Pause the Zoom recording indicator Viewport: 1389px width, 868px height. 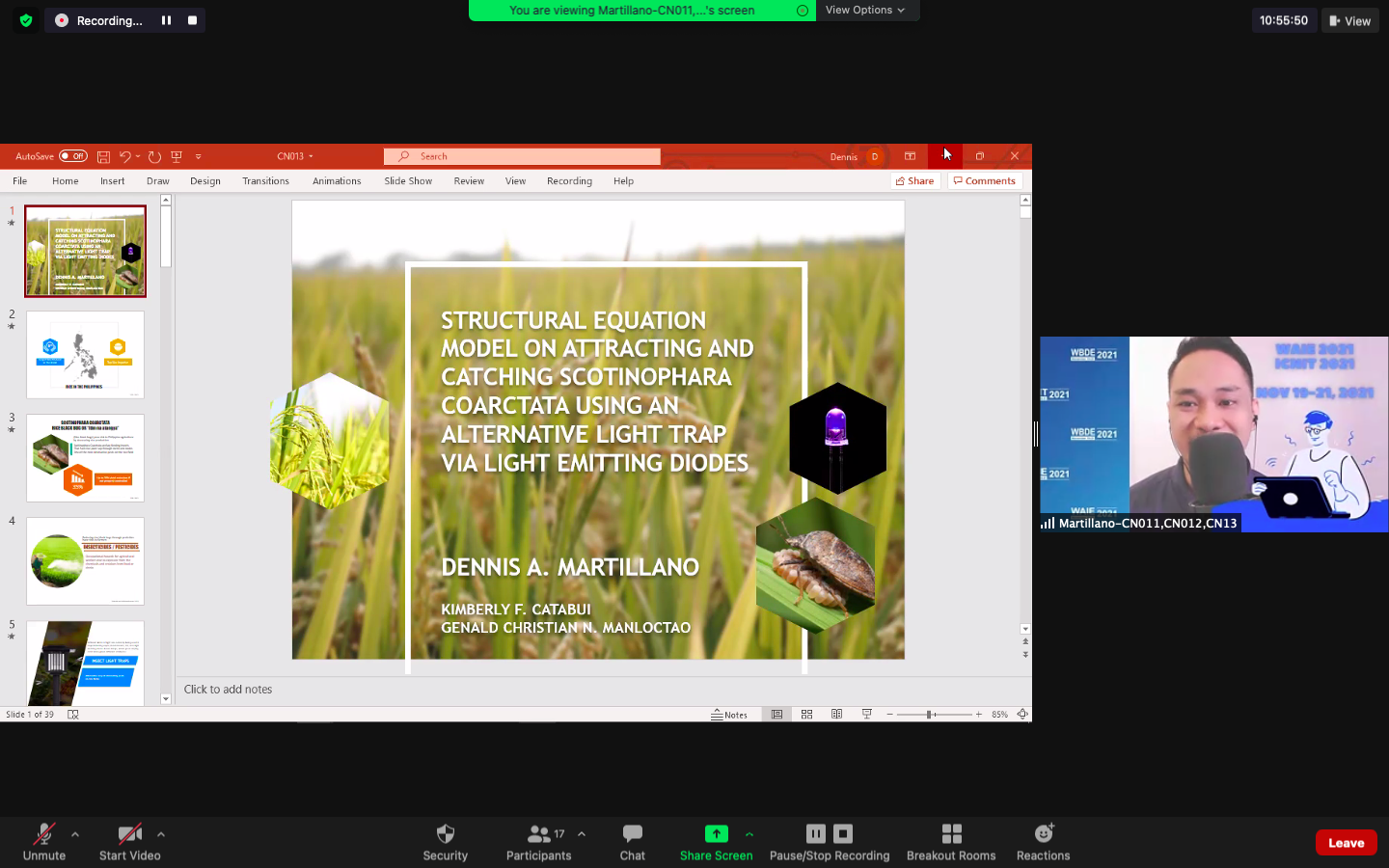click(x=166, y=20)
